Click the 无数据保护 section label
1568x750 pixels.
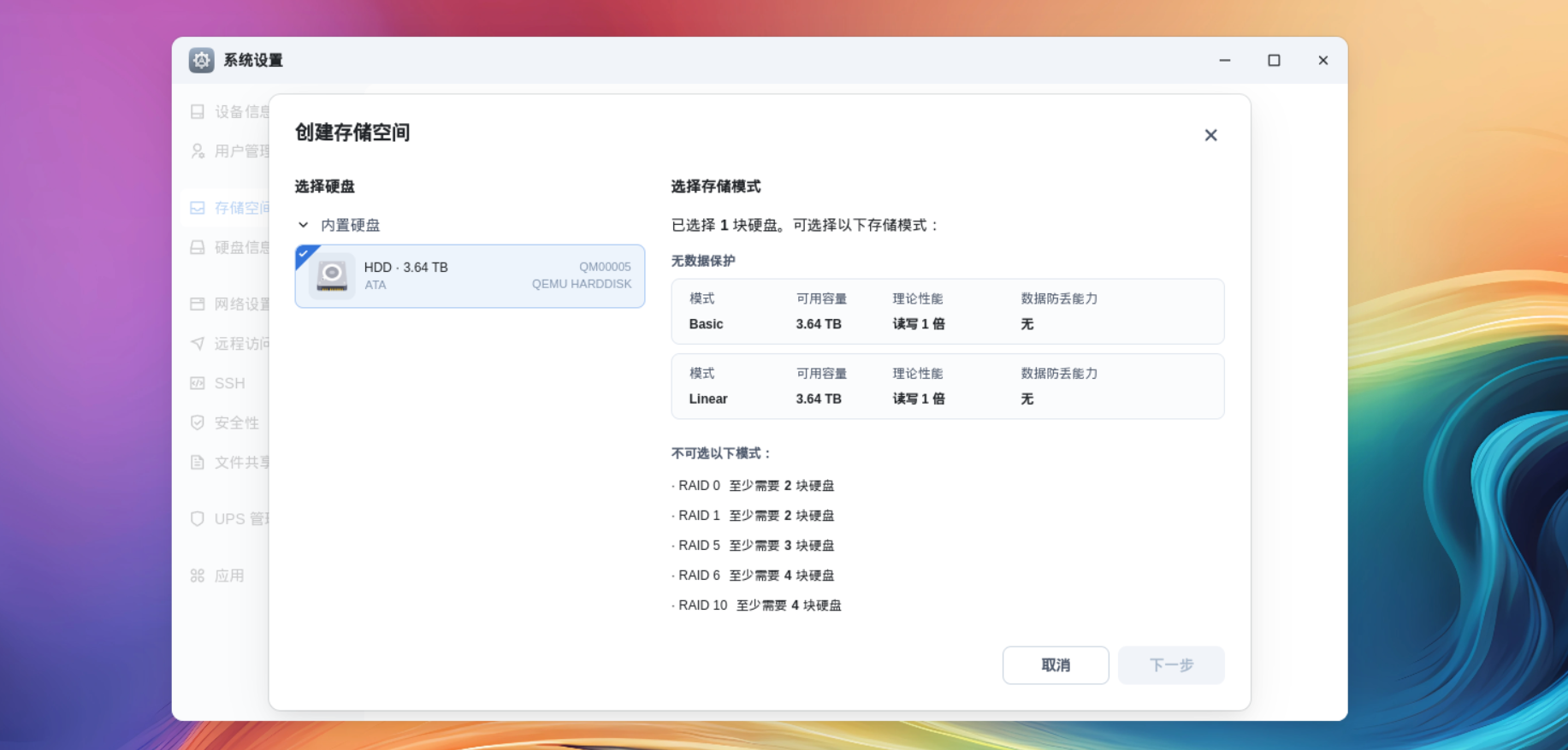tap(703, 261)
